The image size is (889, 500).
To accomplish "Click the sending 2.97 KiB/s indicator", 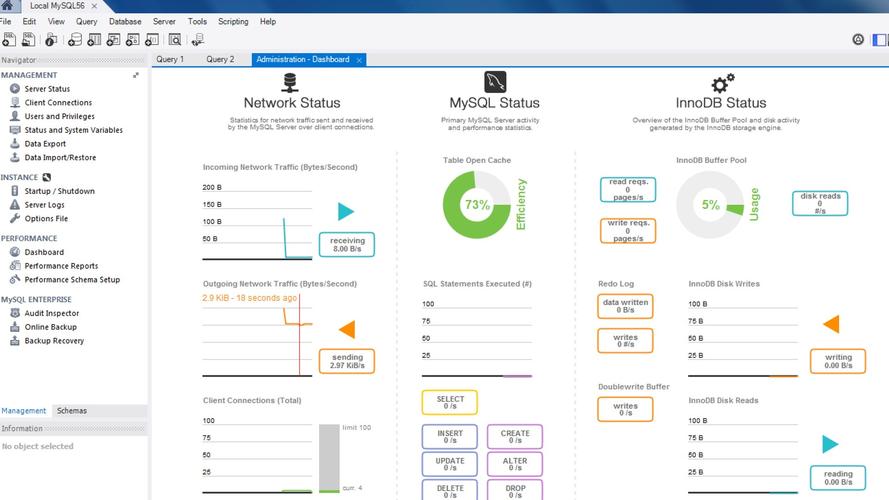I will pyautogui.click(x=347, y=361).
